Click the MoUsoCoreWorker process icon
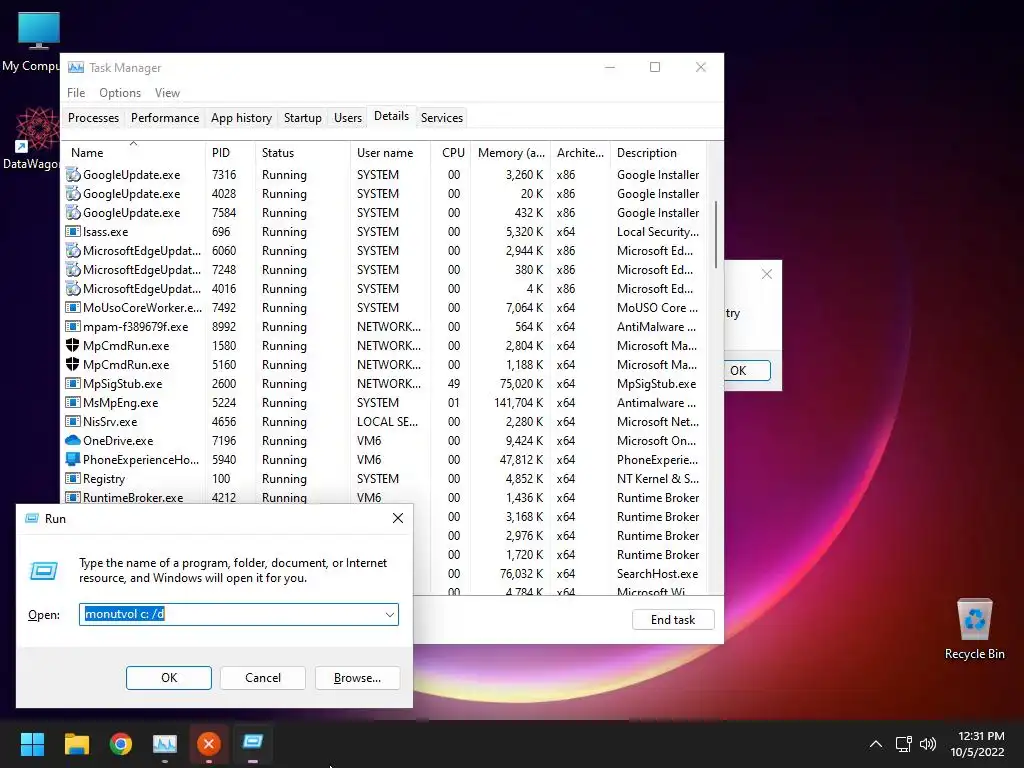This screenshot has height=768, width=1024. 72,308
